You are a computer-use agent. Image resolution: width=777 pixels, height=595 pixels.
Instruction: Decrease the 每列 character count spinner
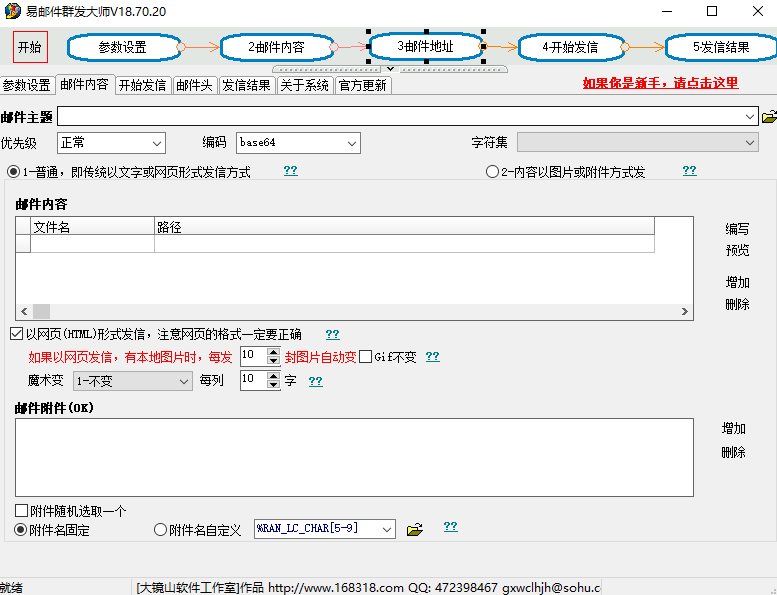tap(273, 384)
